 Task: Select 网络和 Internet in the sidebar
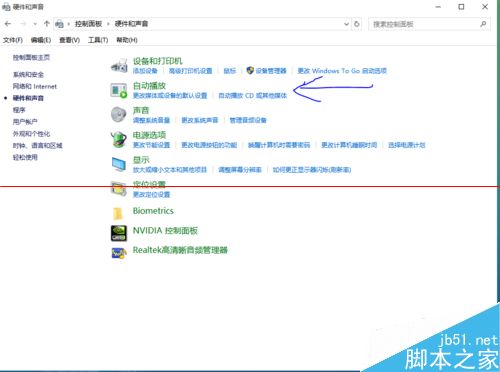pos(35,86)
